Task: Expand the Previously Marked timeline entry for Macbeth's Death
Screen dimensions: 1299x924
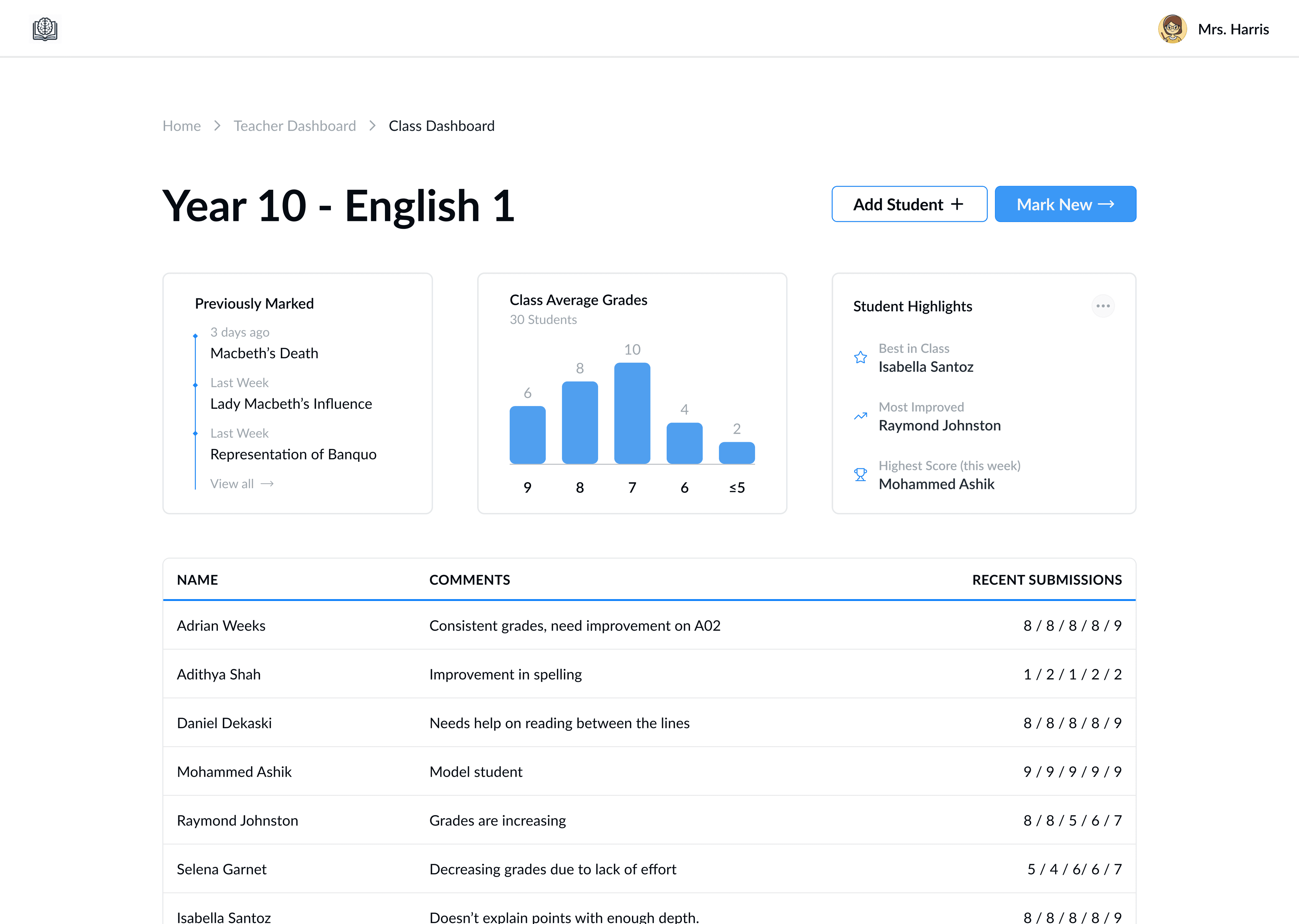Action: tap(264, 353)
